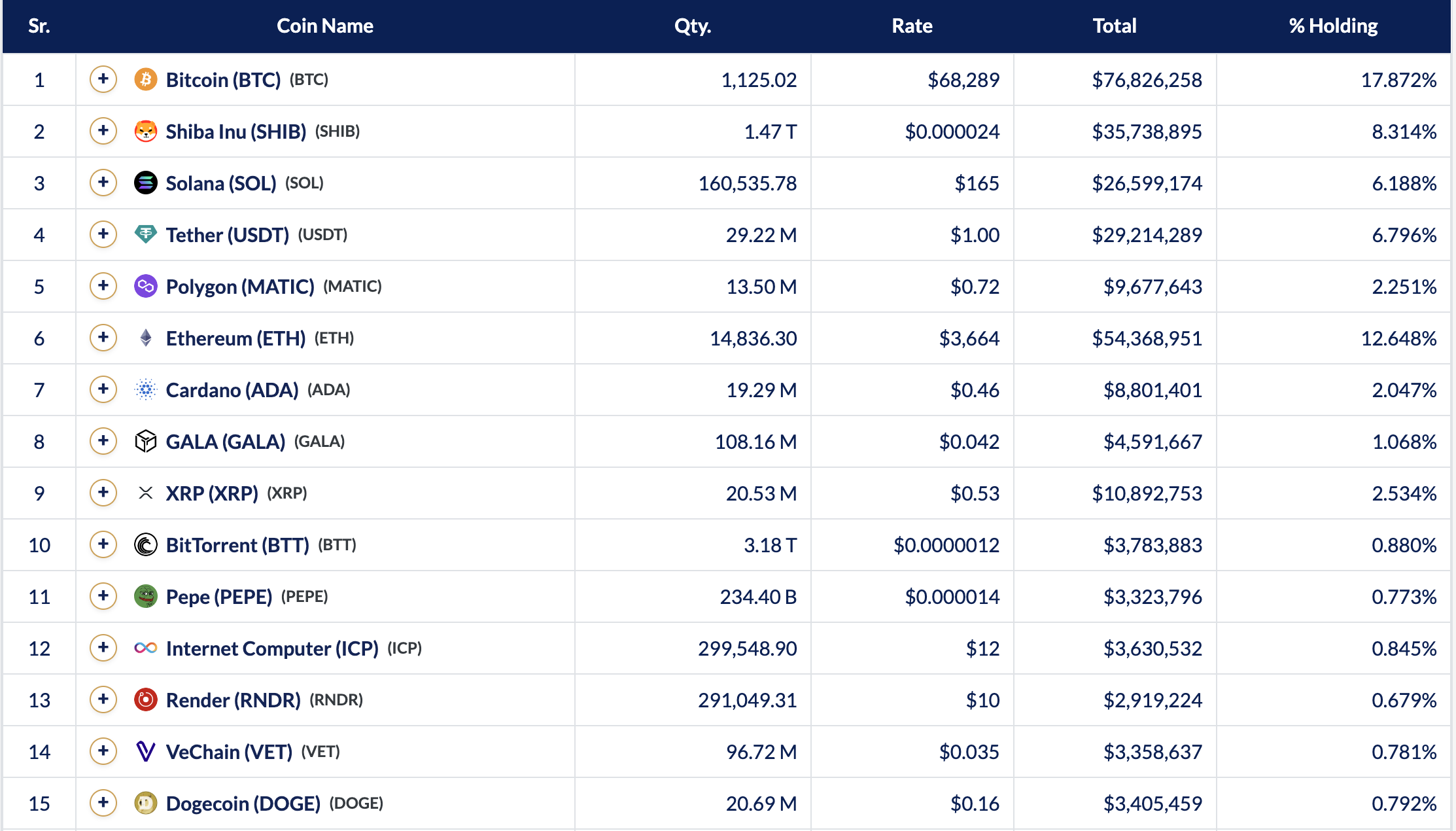The image size is (1456, 831).
Task: Select the Shiba Inu rate $0.000024
Action: click(952, 132)
